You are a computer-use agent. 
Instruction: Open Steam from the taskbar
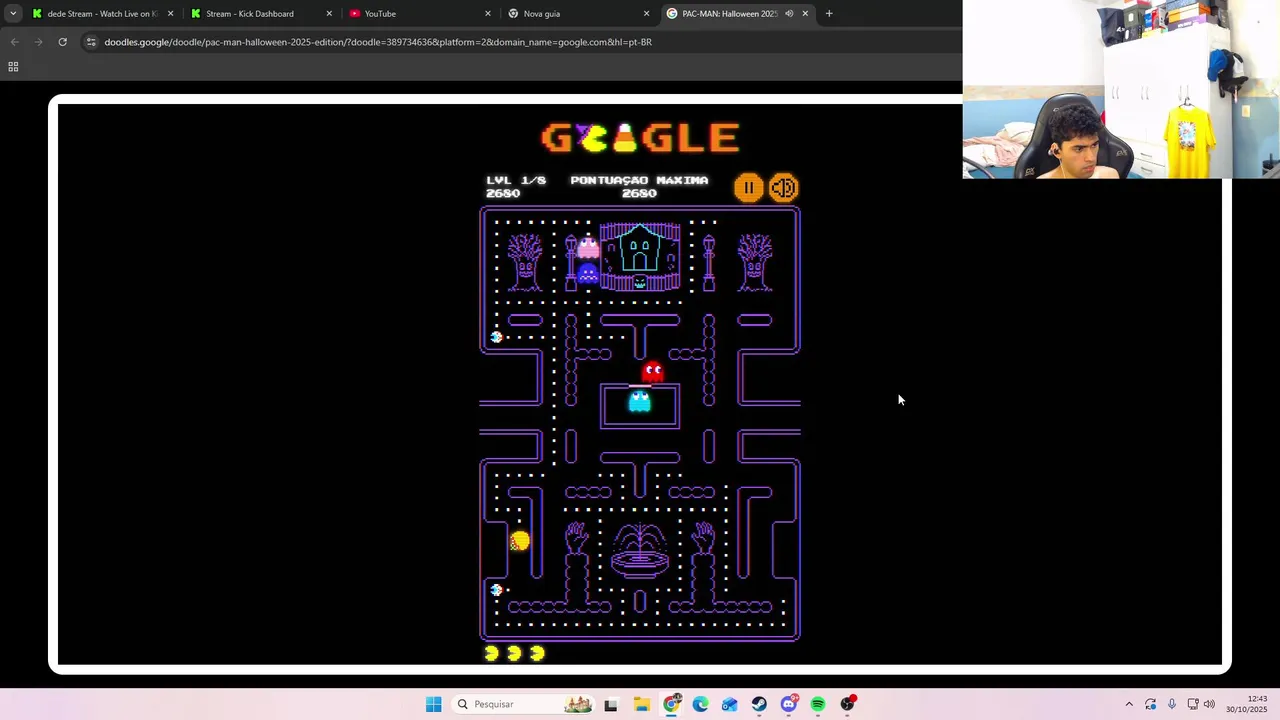759,704
